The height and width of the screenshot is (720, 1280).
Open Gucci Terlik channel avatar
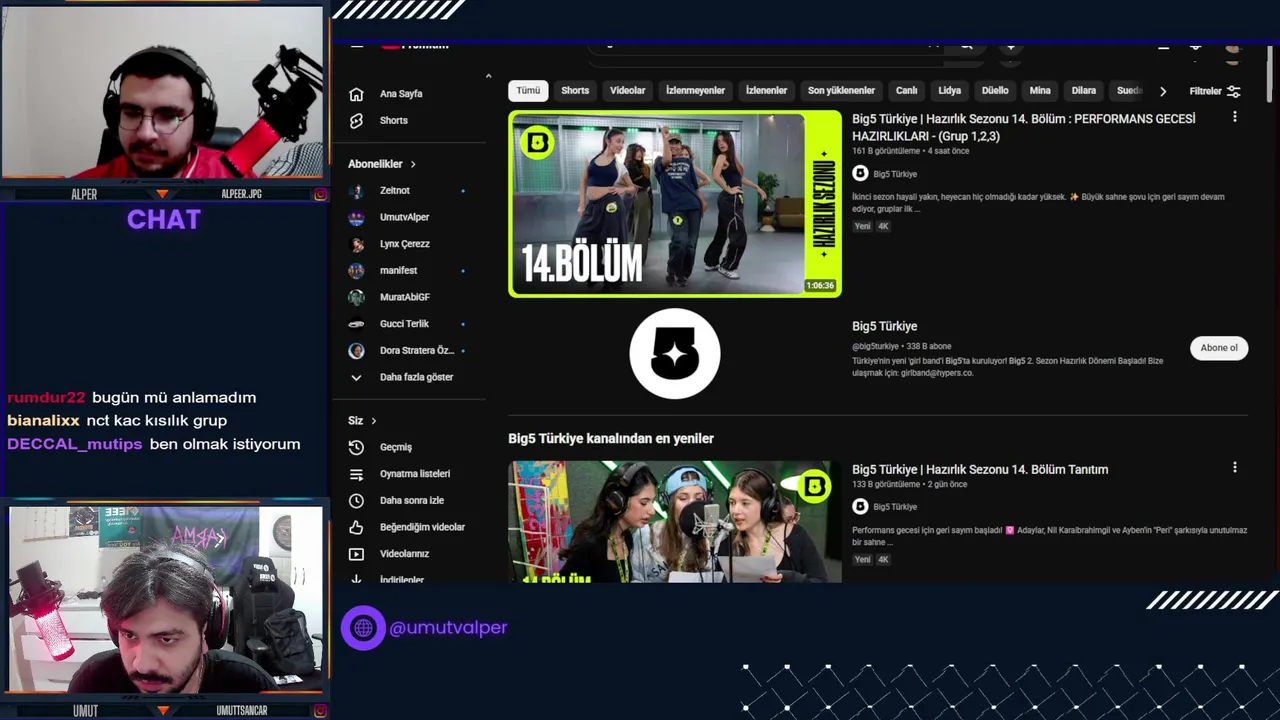tap(356, 324)
